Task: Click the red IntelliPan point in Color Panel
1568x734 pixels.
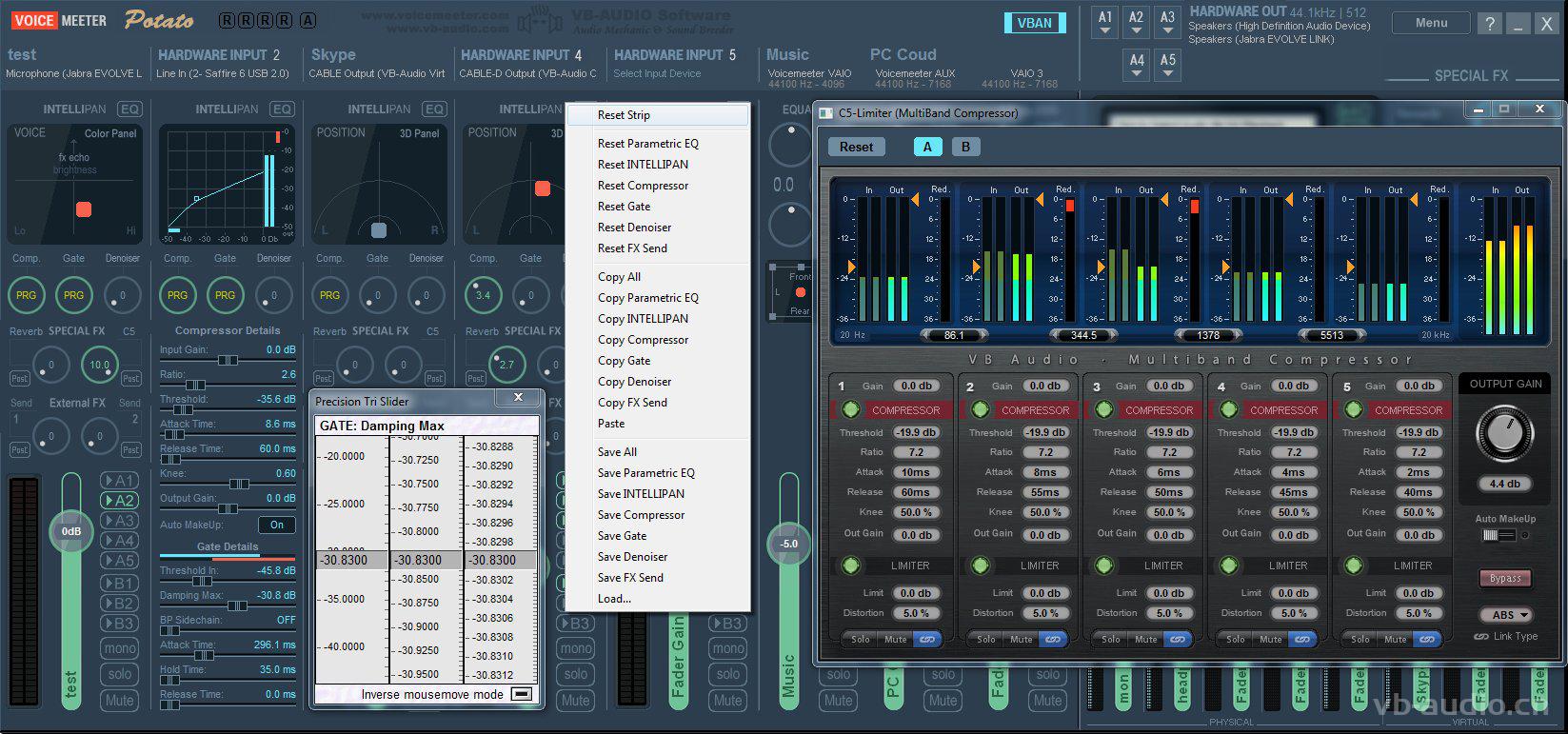Action: click(x=84, y=209)
